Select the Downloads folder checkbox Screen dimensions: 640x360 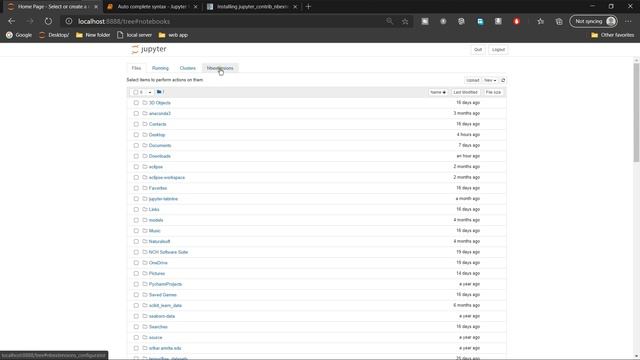(136, 156)
